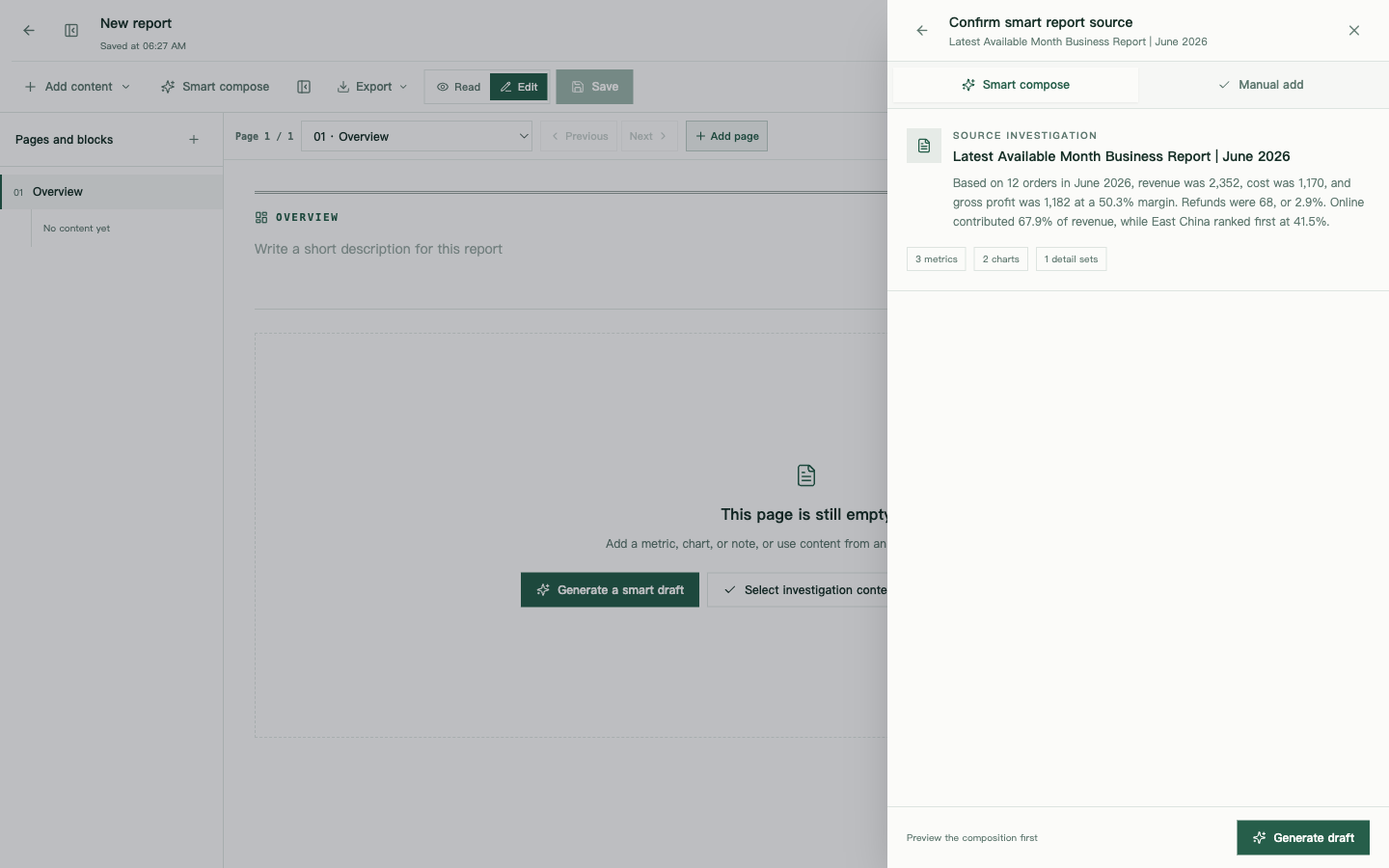1389x868 pixels.
Task: Select the 01 Overview page in sidebar
Action: point(112,192)
